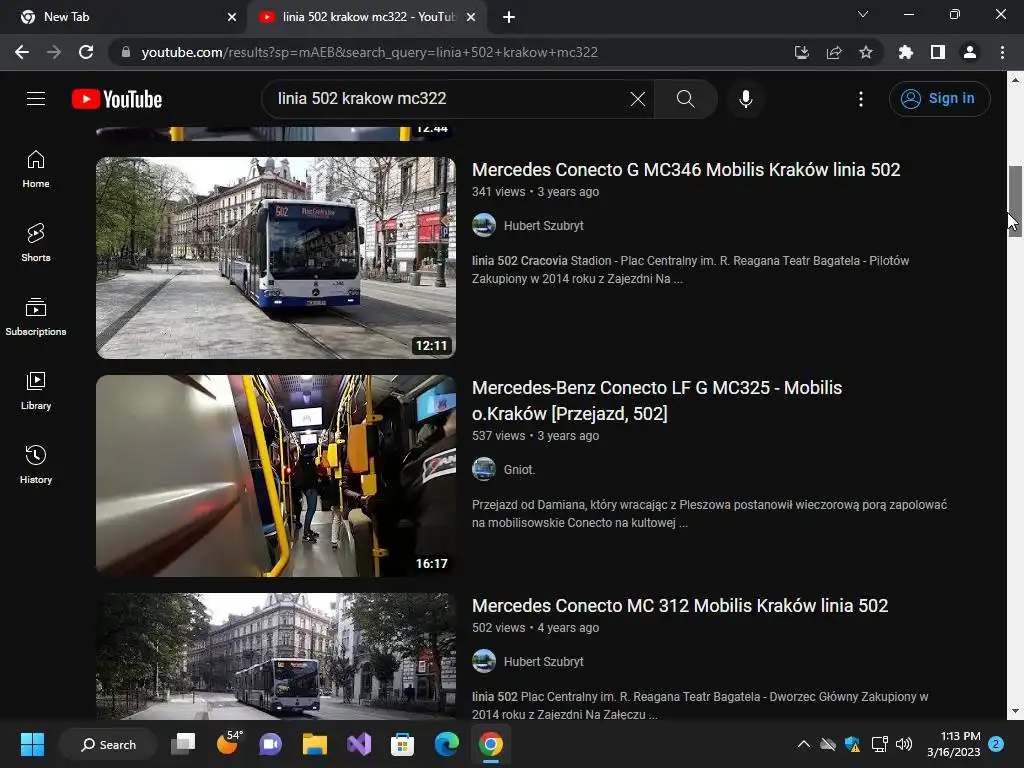Click the magnifier search button
The width and height of the screenshot is (1024, 768).
(x=685, y=99)
